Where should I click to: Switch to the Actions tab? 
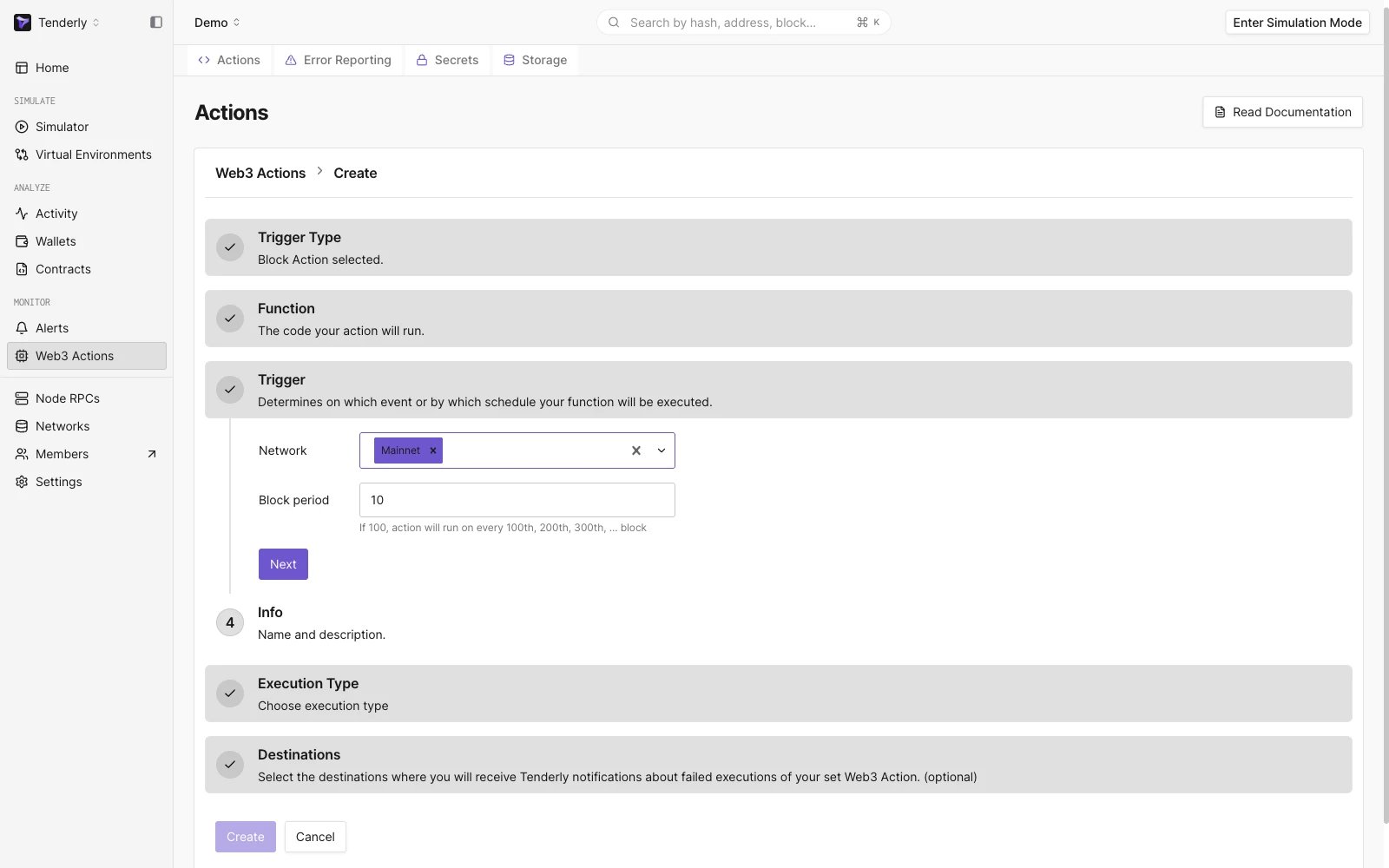pyautogui.click(x=229, y=60)
